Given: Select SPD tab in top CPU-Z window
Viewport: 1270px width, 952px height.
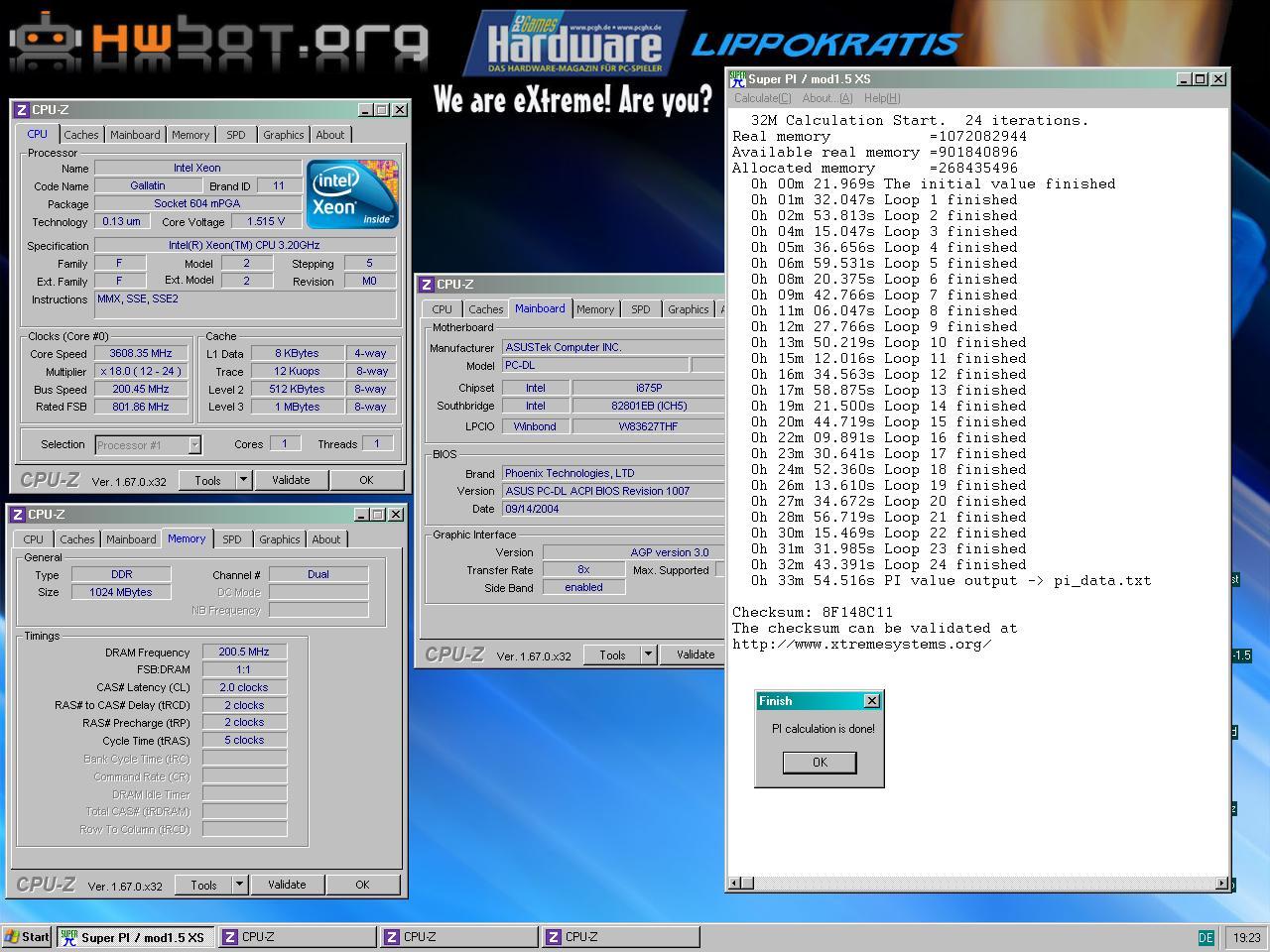Looking at the screenshot, I should pyautogui.click(x=235, y=135).
